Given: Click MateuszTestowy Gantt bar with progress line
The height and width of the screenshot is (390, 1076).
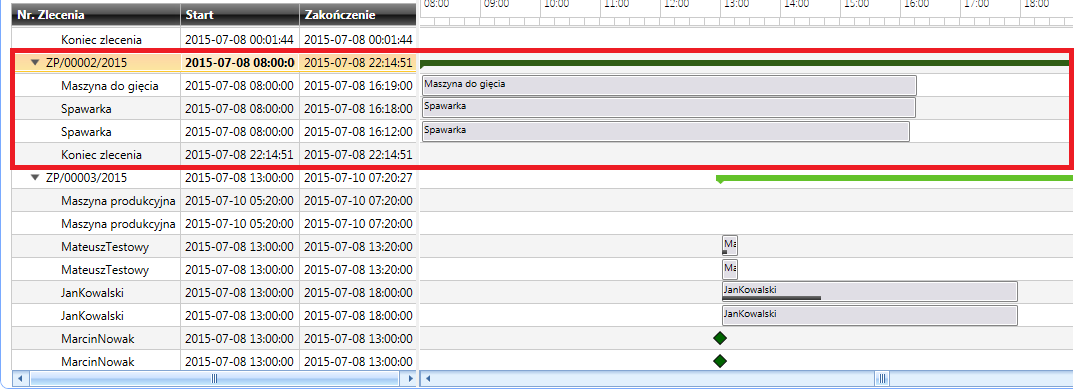Looking at the screenshot, I should [729, 246].
